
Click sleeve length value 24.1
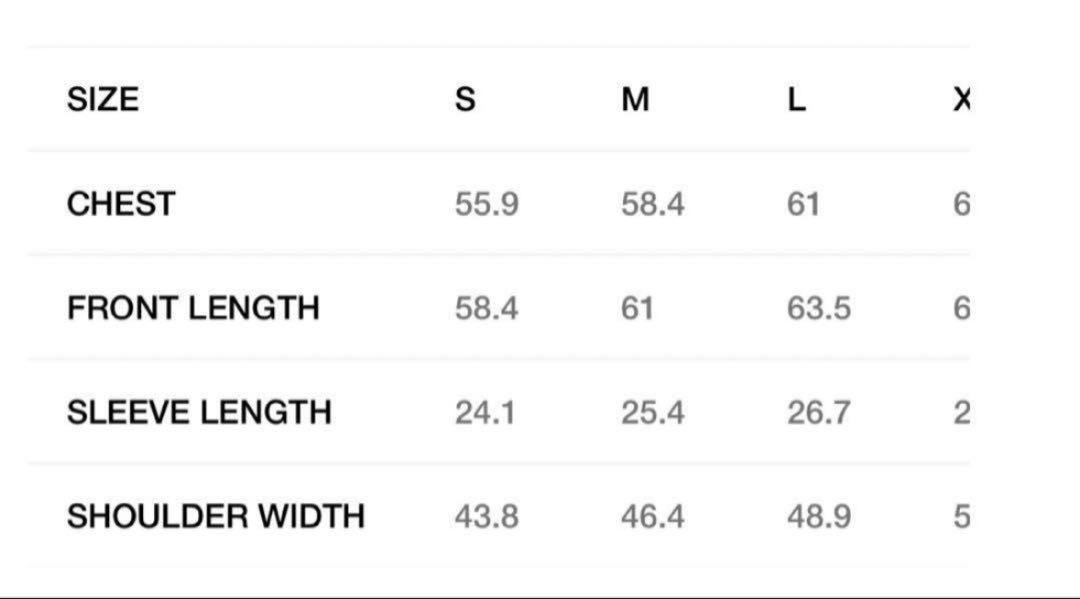pos(485,412)
